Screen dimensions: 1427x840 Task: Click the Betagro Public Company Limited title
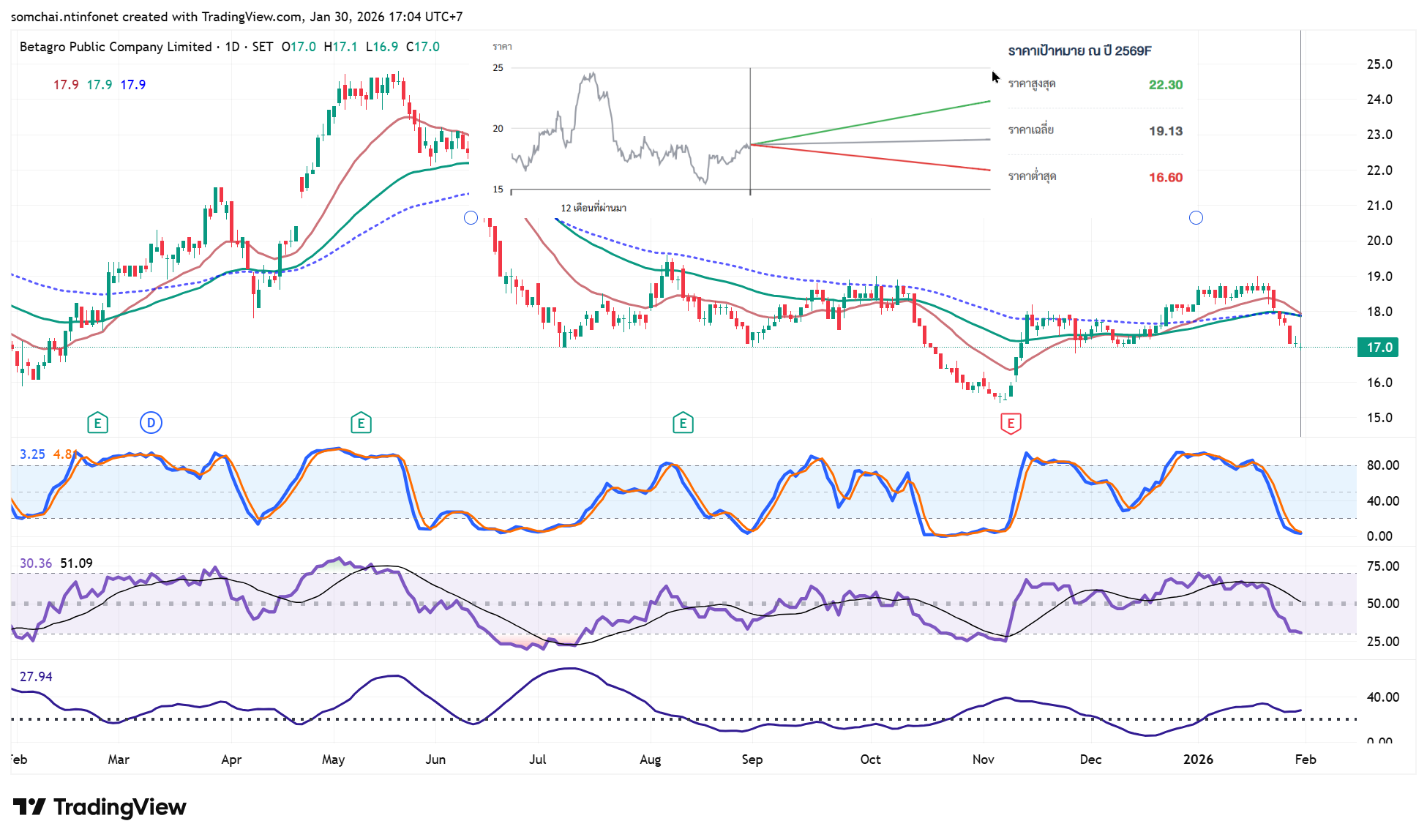[116, 47]
